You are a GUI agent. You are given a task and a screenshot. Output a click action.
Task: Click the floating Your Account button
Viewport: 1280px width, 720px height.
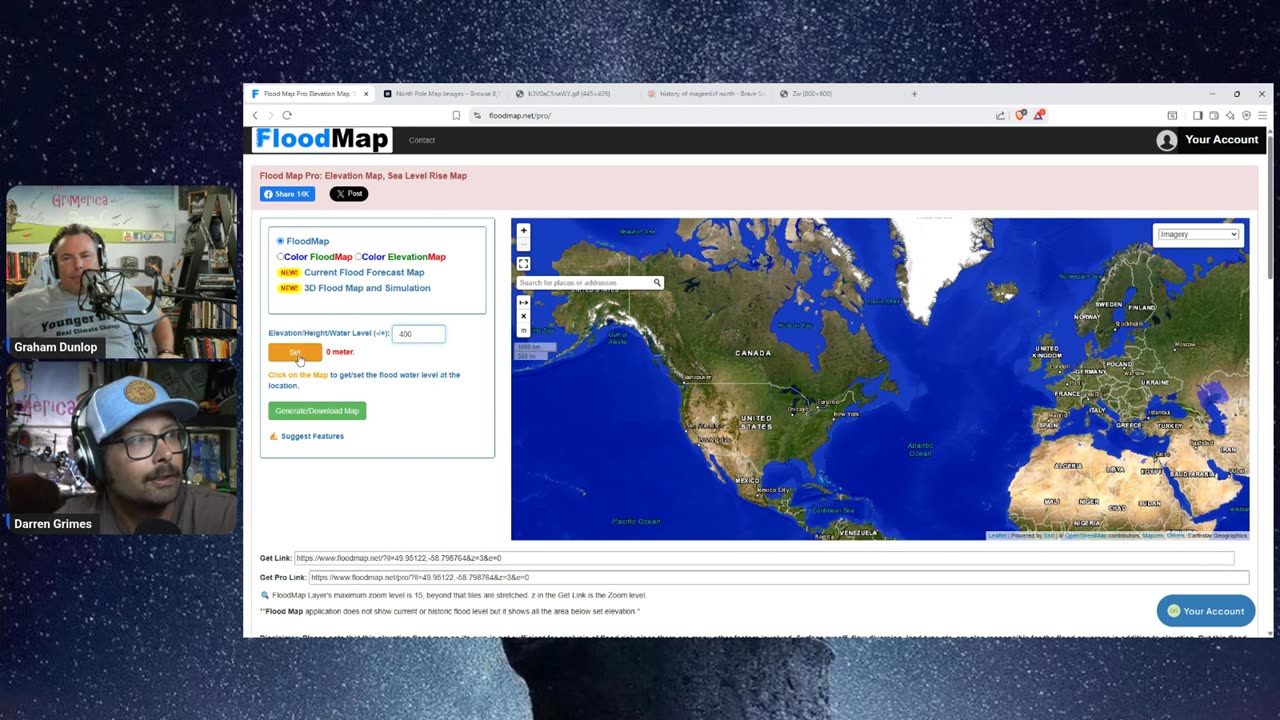click(x=1205, y=611)
